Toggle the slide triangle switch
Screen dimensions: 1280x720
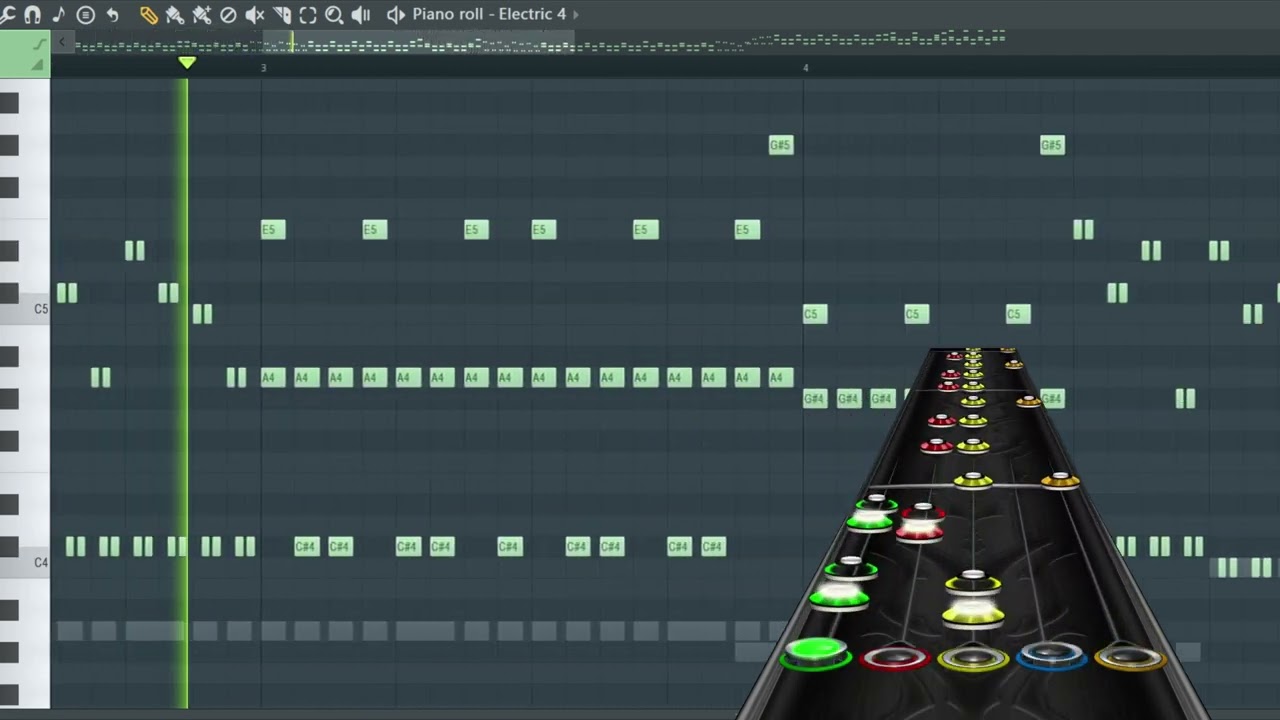pyautogui.click(x=38, y=65)
